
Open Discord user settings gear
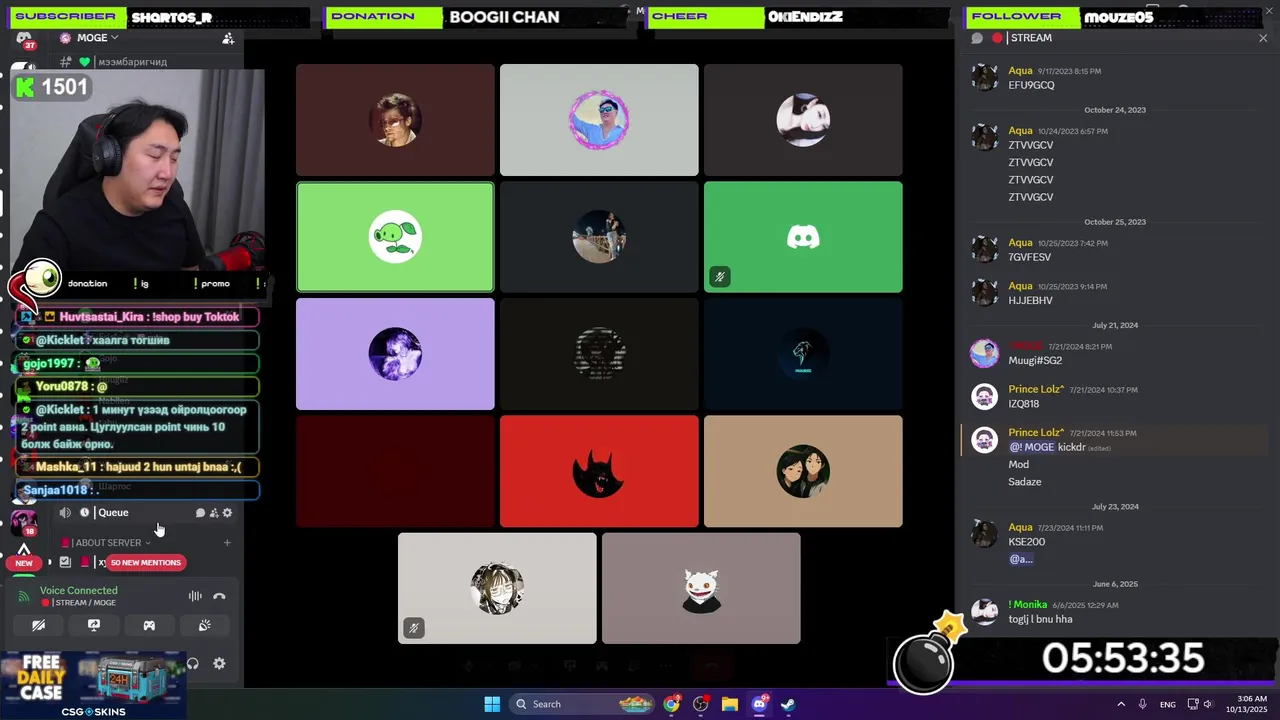[219, 663]
